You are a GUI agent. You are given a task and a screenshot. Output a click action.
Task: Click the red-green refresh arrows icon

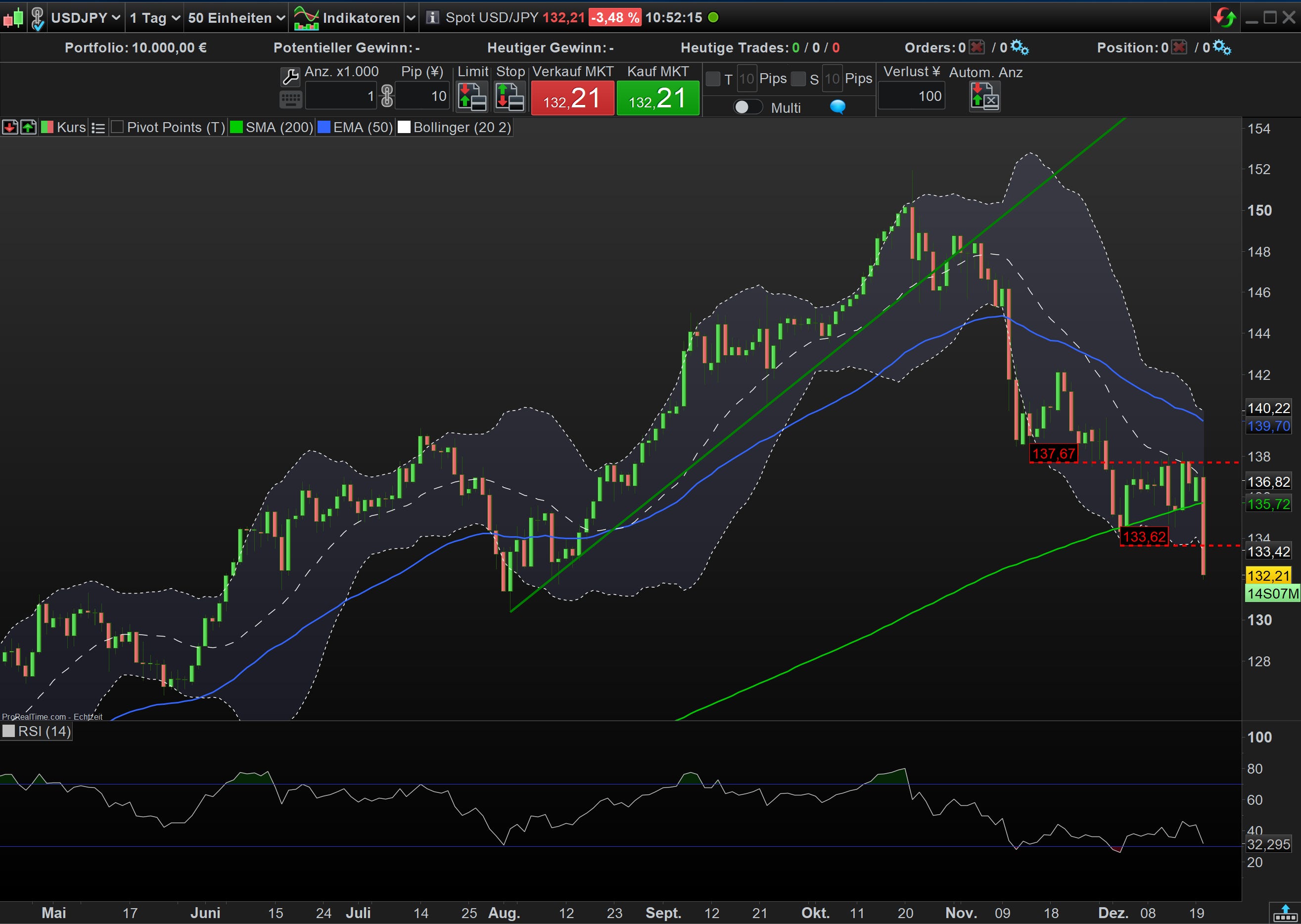pos(1224,18)
